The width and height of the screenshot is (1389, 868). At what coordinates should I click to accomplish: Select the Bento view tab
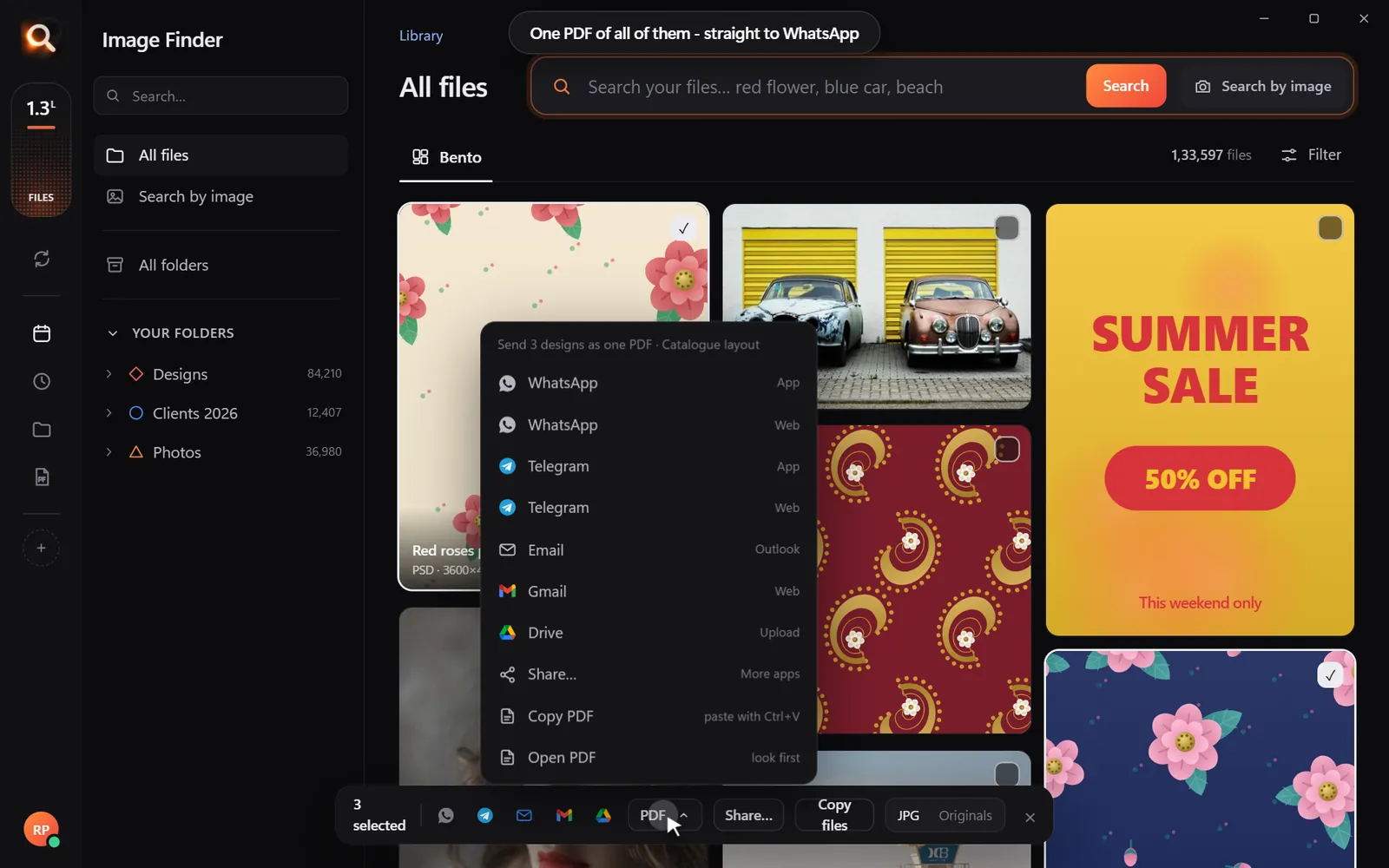click(446, 157)
